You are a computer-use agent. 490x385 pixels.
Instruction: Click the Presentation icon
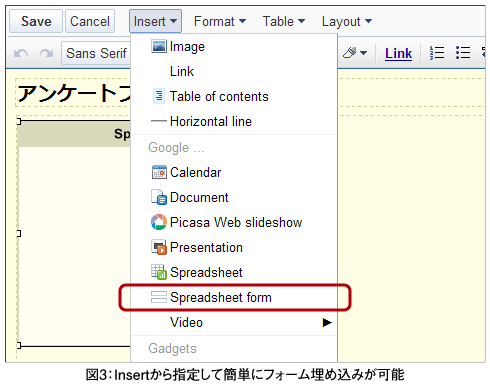click(x=159, y=247)
